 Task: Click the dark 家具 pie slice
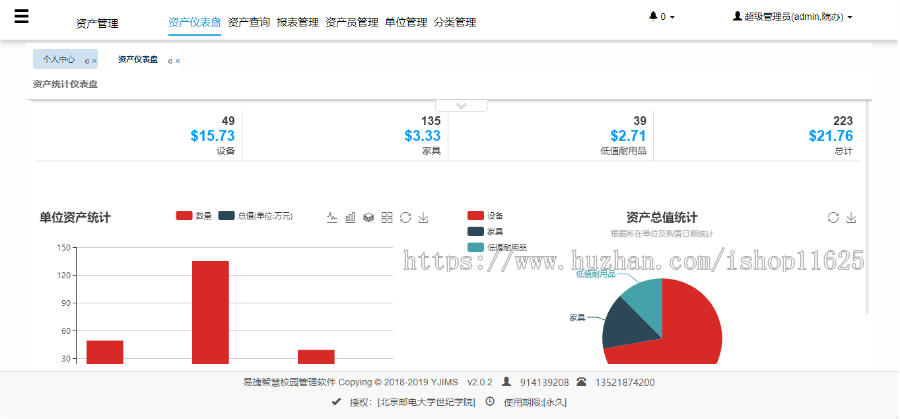click(629, 326)
